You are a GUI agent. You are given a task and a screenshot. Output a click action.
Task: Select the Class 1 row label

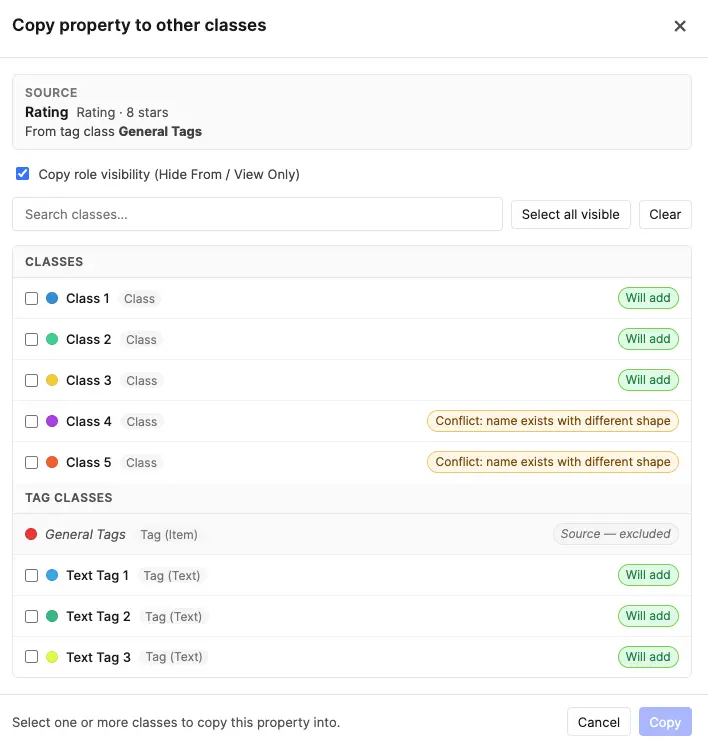88,298
